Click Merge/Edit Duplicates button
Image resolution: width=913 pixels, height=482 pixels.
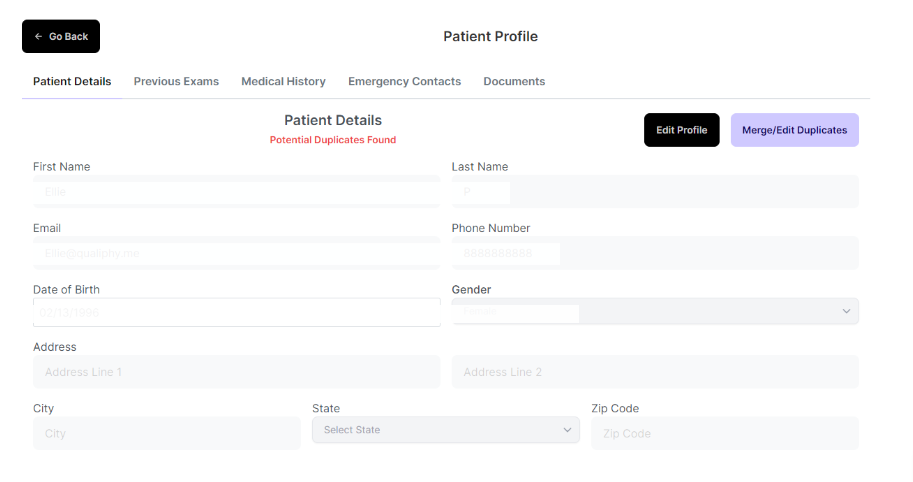point(794,130)
